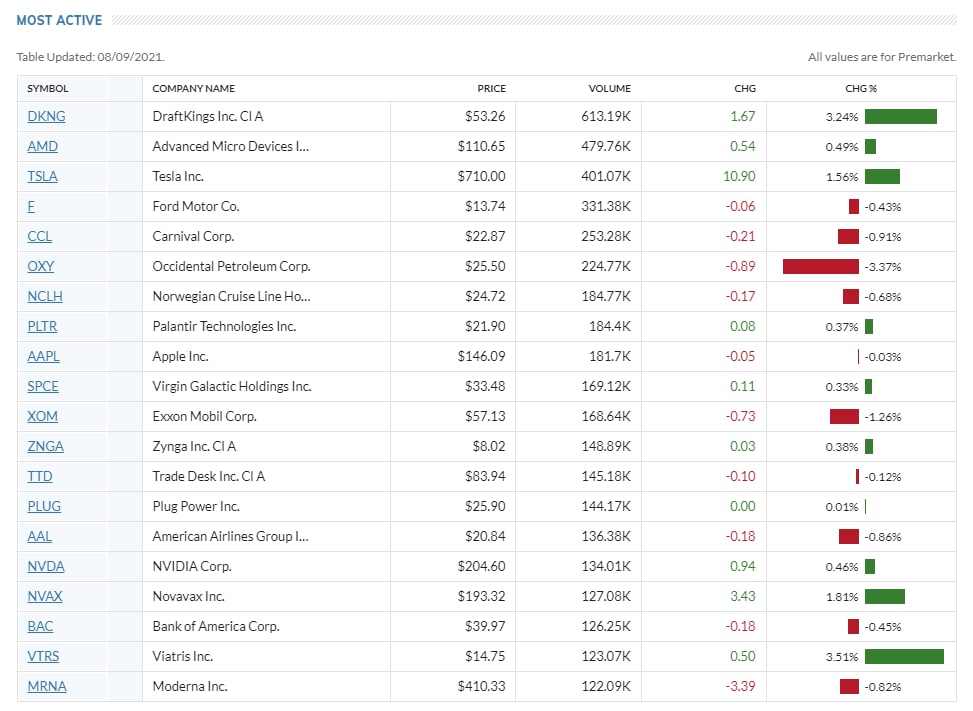The width and height of the screenshot is (973, 711).
Task: Click the $710.00 Tesla price
Action: (482, 177)
